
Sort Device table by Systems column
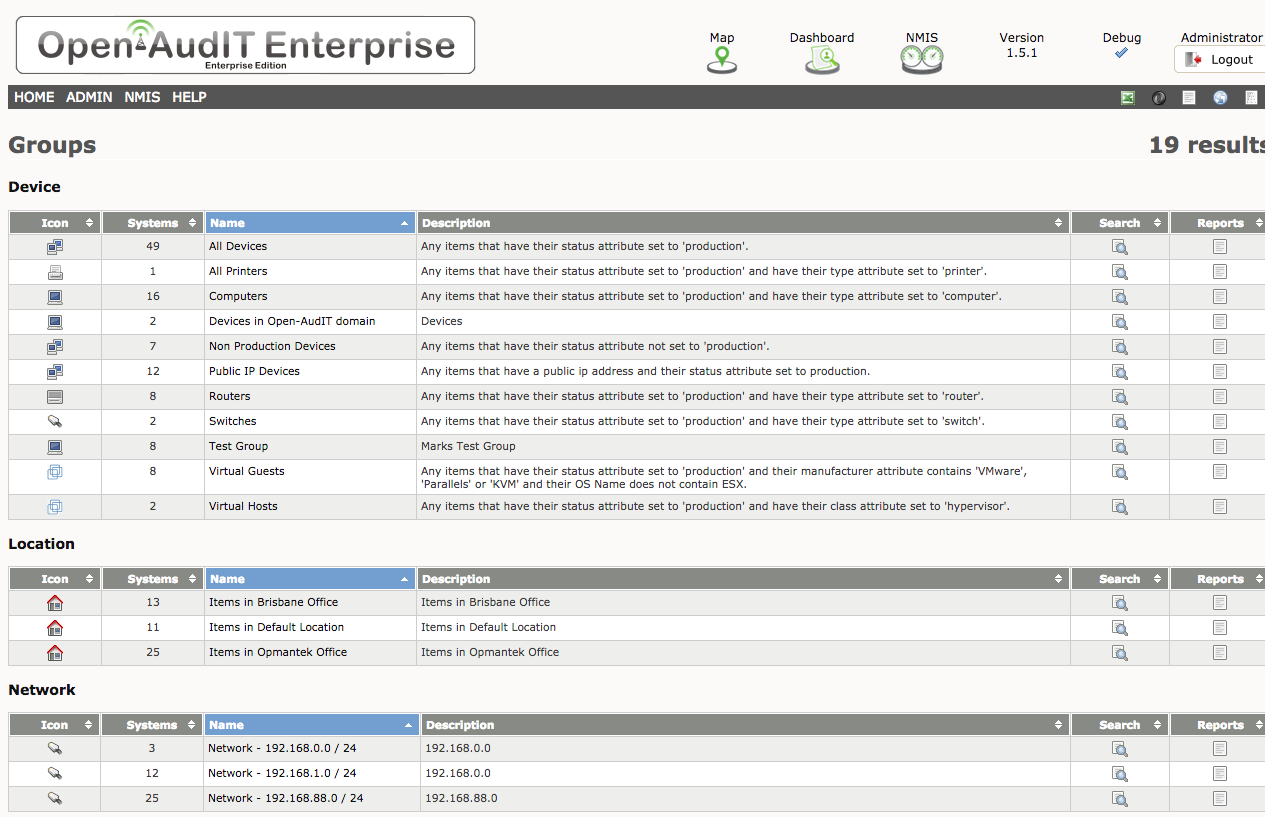(x=152, y=222)
